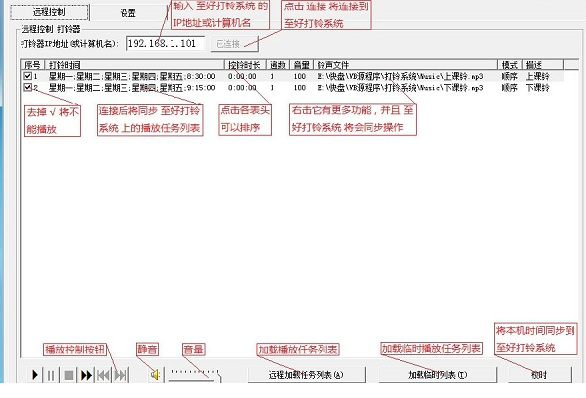Adjust the volume slider track

[194, 375]
